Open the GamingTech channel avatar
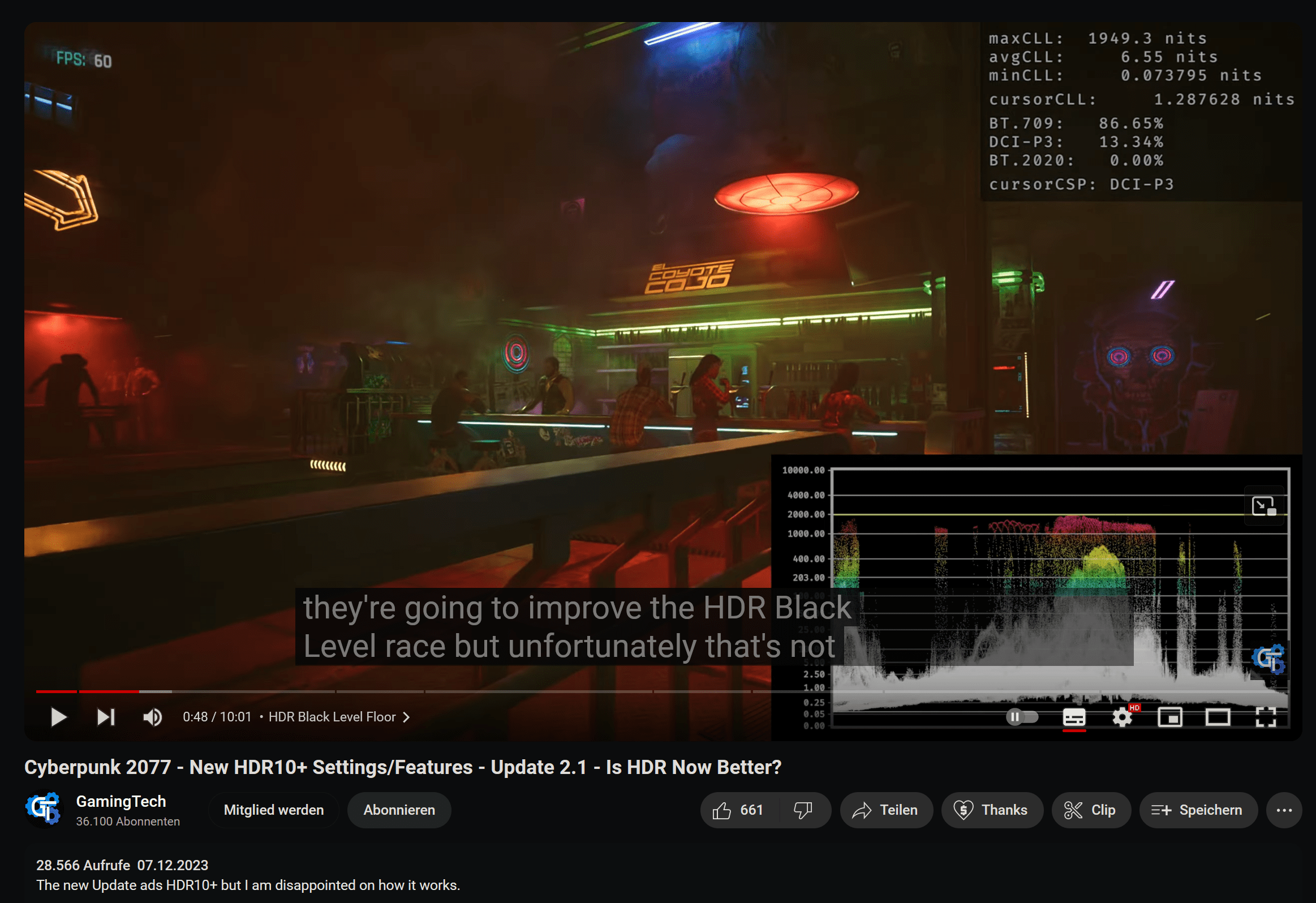Image resolution: width=1316 pixels, height=903 pixels. pyautogui.click(x=44, y=809)
